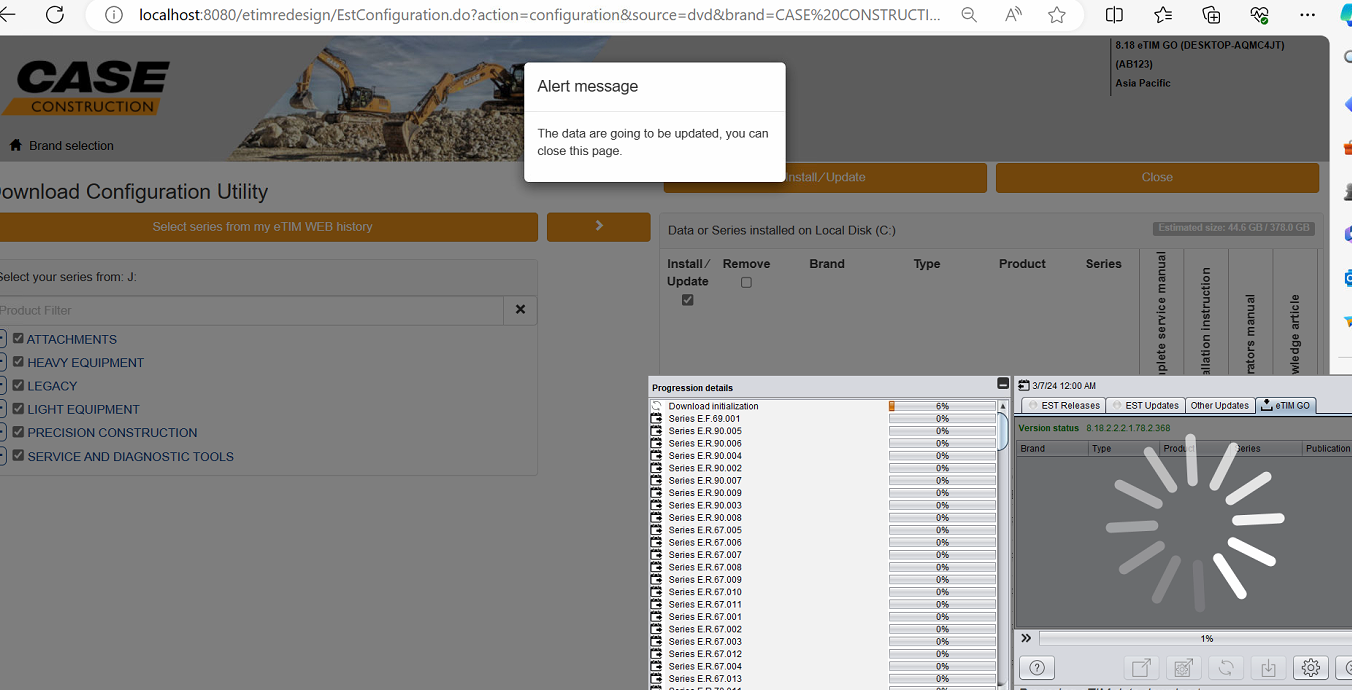Open the Collections icon in browser toolbar
This screenshot has height=690, width=1352.
1211,15
